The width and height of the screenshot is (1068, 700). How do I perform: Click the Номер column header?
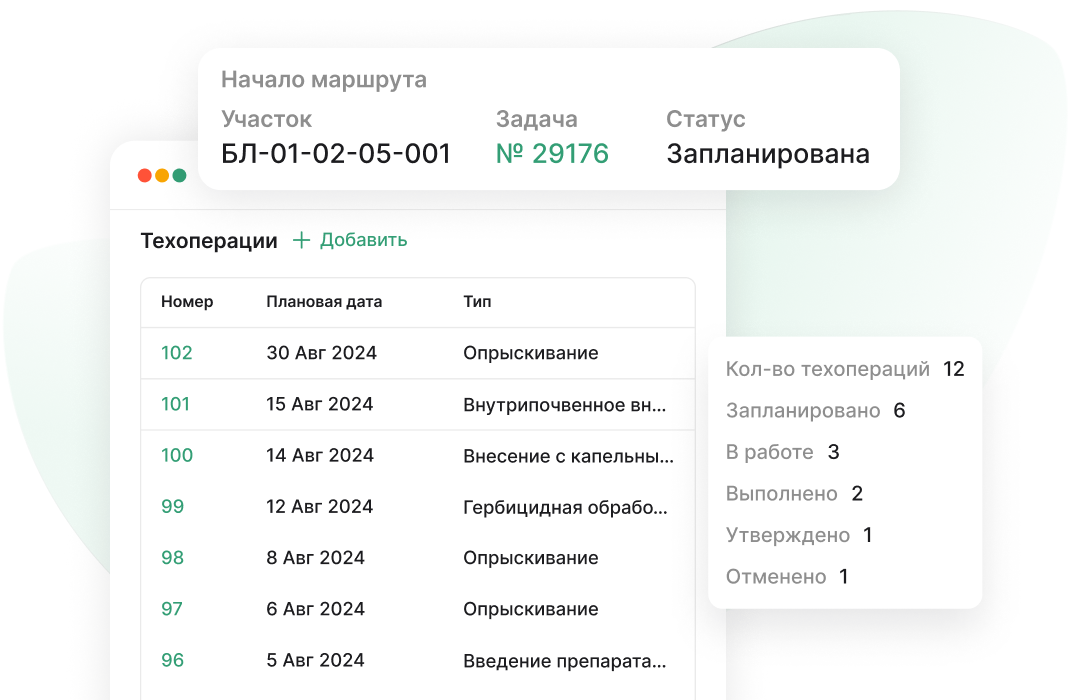tap(186, 302)
